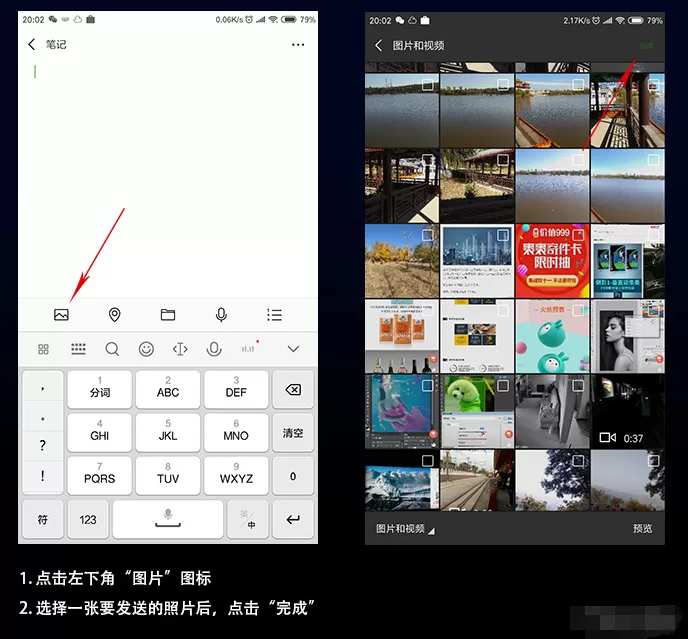
Task: Tap the 5 JKL key
Action: [x=168, y=432]
